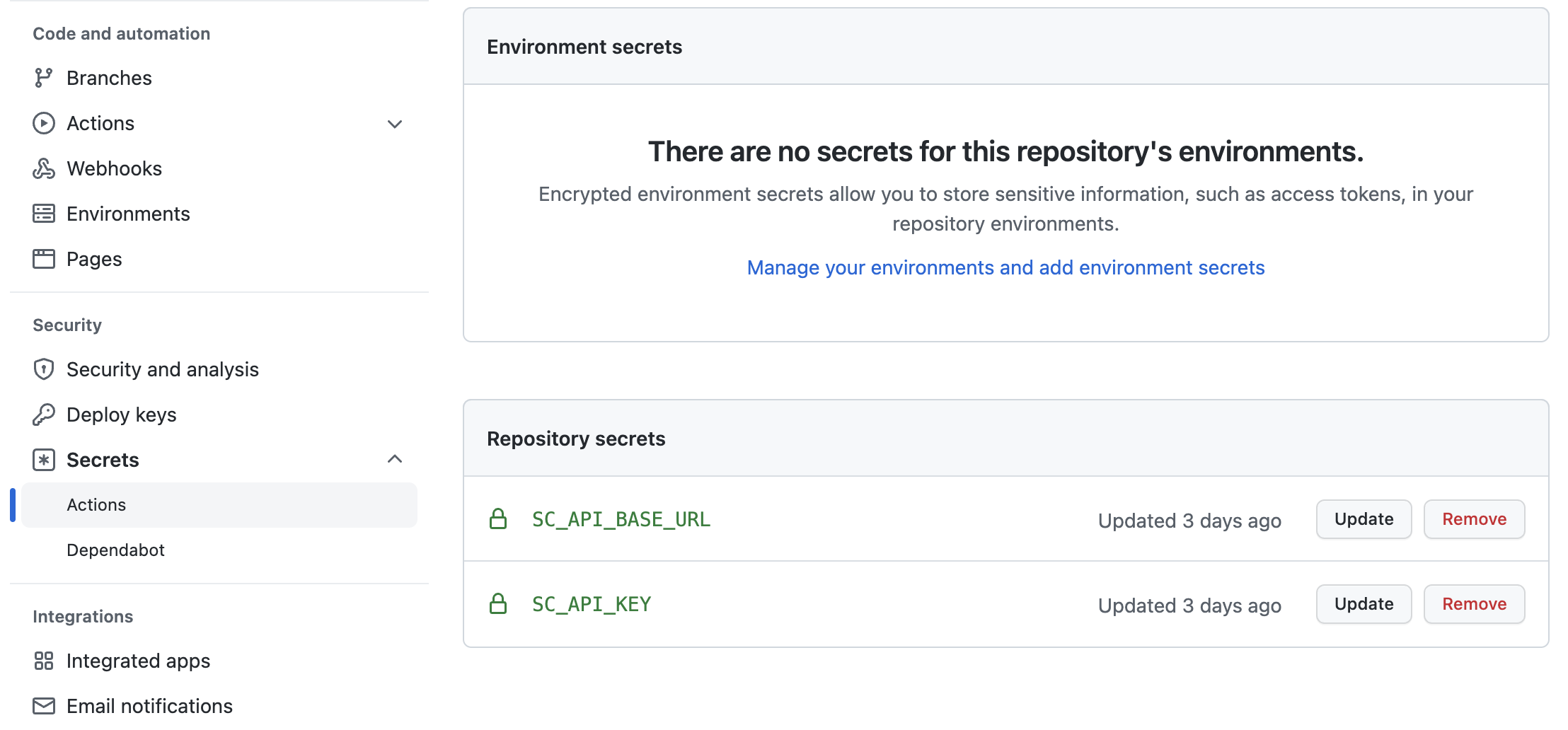Click the 'Code and automation' section heading
Viewport: 1568px width, 730px height.
tap(122, 33)
